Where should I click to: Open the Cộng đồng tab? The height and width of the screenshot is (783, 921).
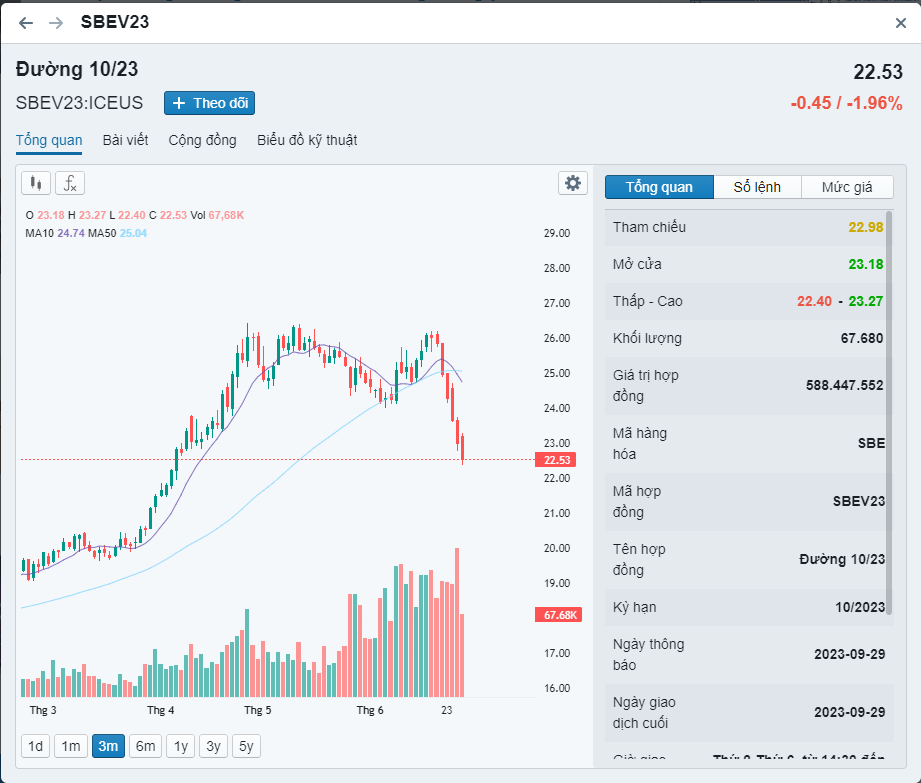coord(202,140)
